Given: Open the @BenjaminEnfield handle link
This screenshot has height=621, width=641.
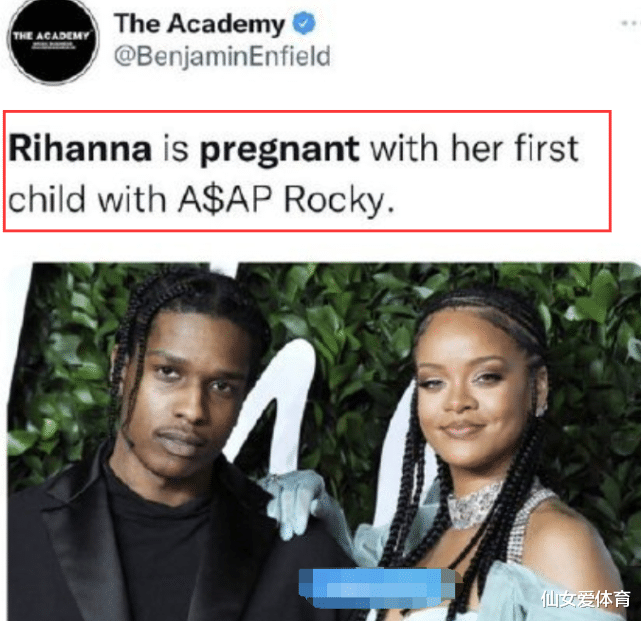Looking at the screenshot, I should pos(222,56).
